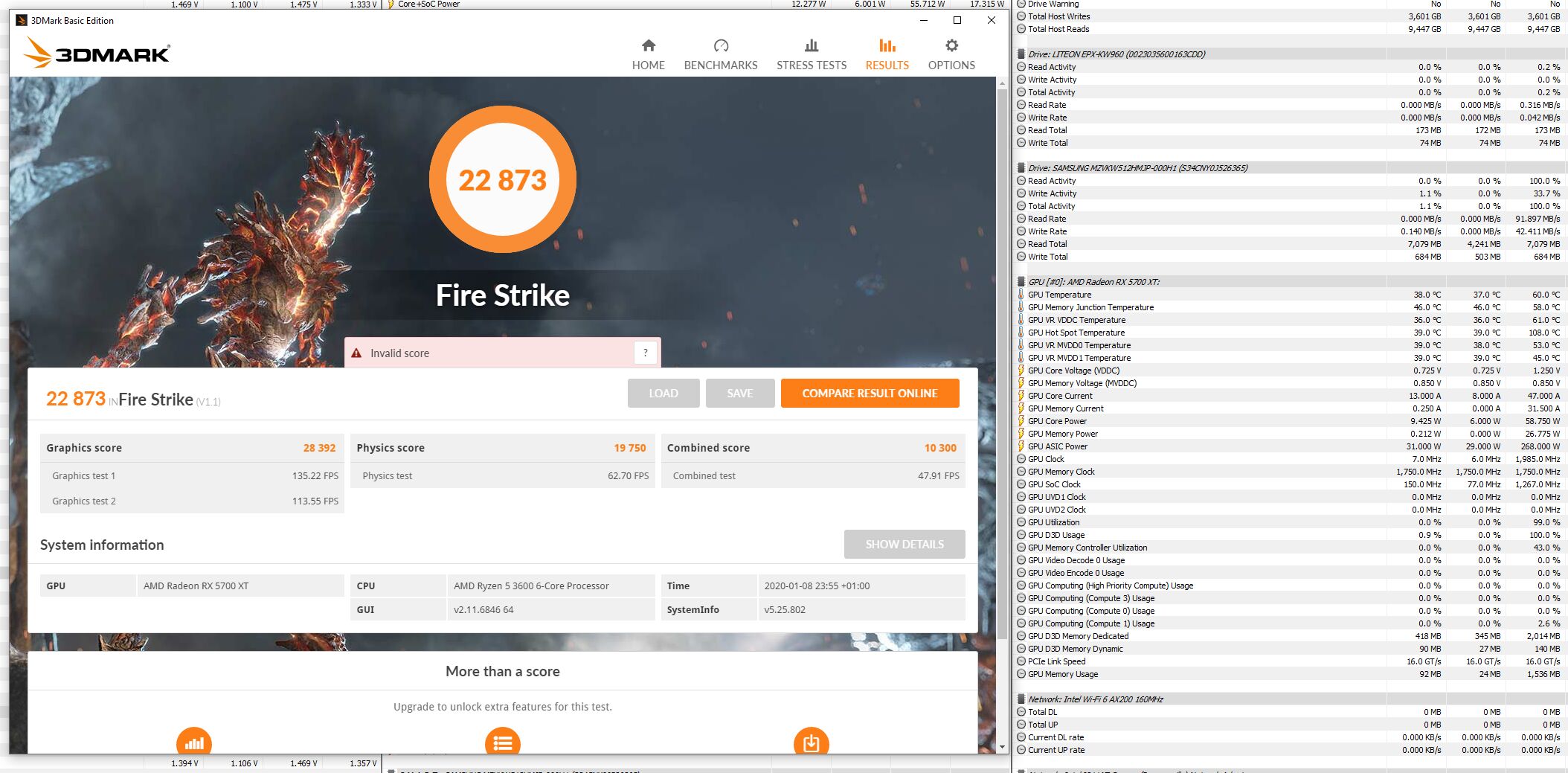Image resolution: width=1568 pixels, height=773 pixels.
Task: Click the AMD Ryzen 5 3600 CPU field
Action: [x=550, y=586]
